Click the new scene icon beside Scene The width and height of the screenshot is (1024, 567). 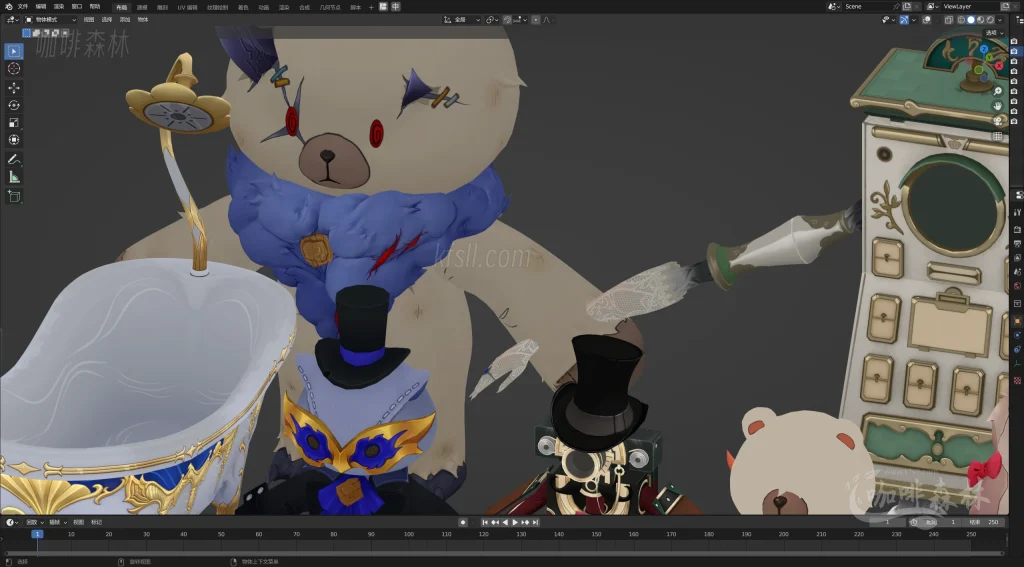click(x=907, y=6)
